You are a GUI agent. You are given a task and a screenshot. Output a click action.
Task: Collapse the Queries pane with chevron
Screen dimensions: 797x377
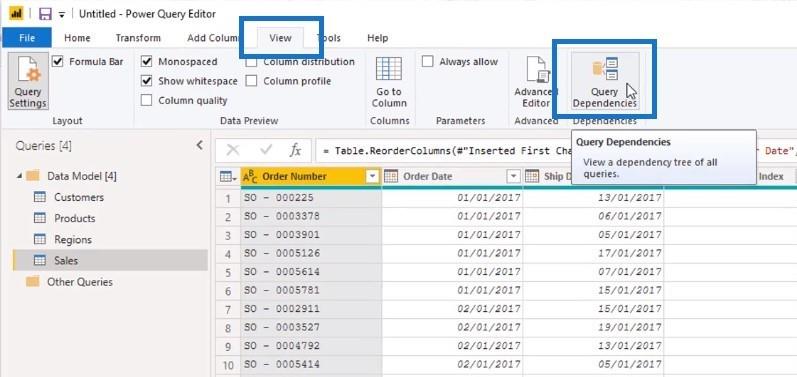pyautogui.click(x=199, y=145)
